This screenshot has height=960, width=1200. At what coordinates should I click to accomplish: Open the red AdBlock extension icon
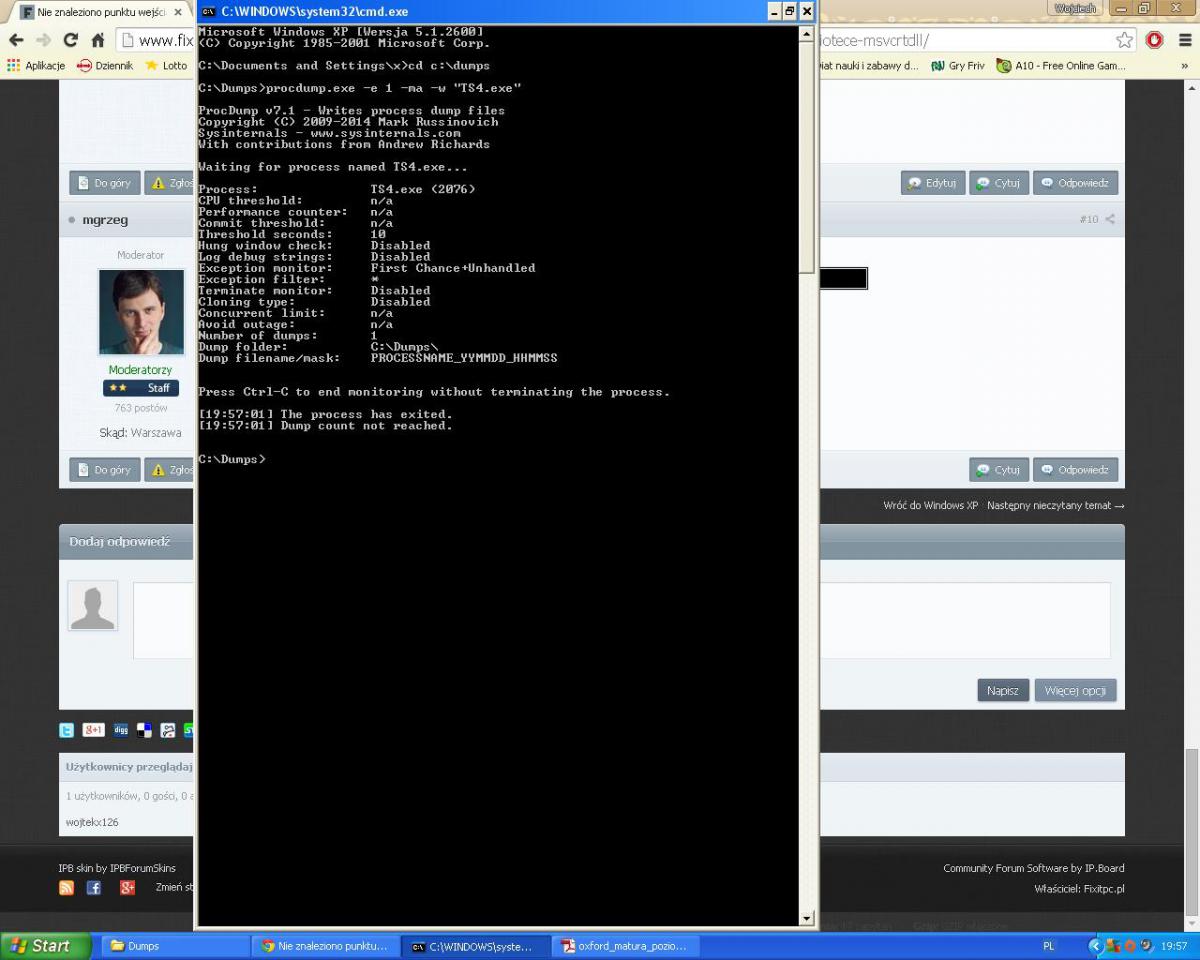click(1155, 40)
